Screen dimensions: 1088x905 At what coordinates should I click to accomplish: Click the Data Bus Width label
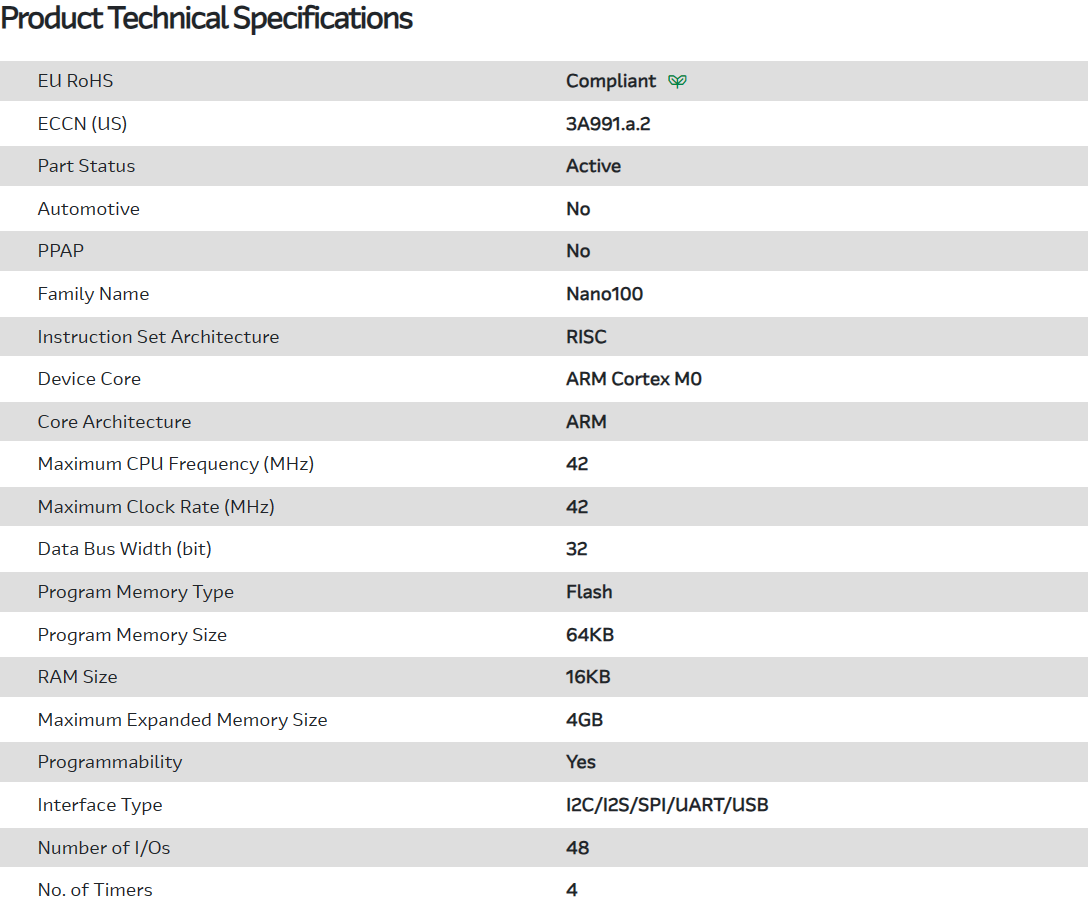(x=124, y=549)
